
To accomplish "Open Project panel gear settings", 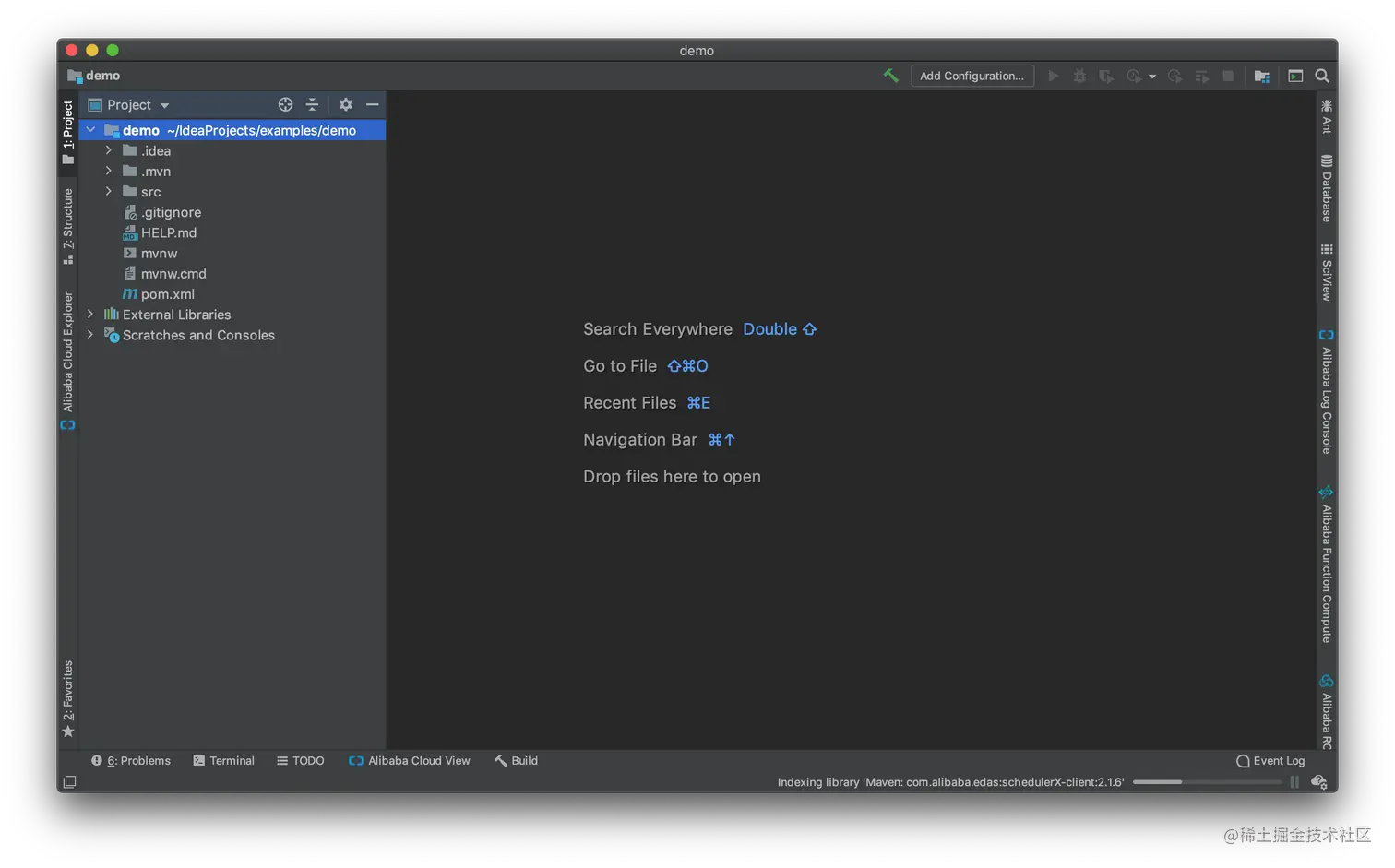I will (346, 104).
